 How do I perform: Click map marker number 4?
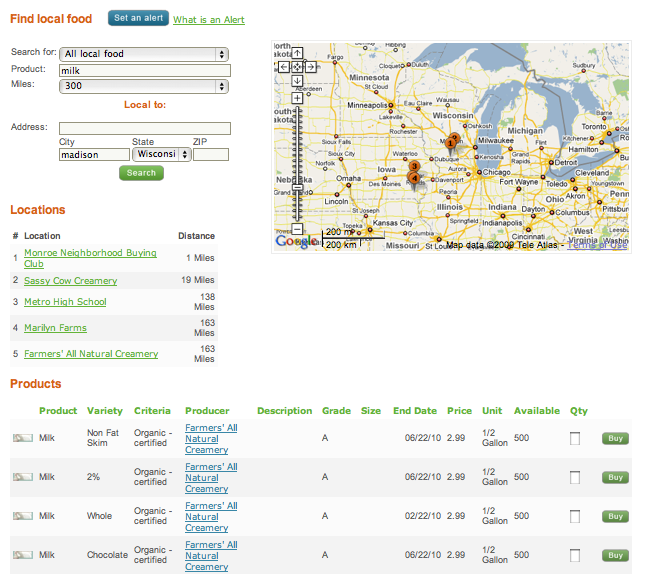pyautogui.click(x=414, y=178)
